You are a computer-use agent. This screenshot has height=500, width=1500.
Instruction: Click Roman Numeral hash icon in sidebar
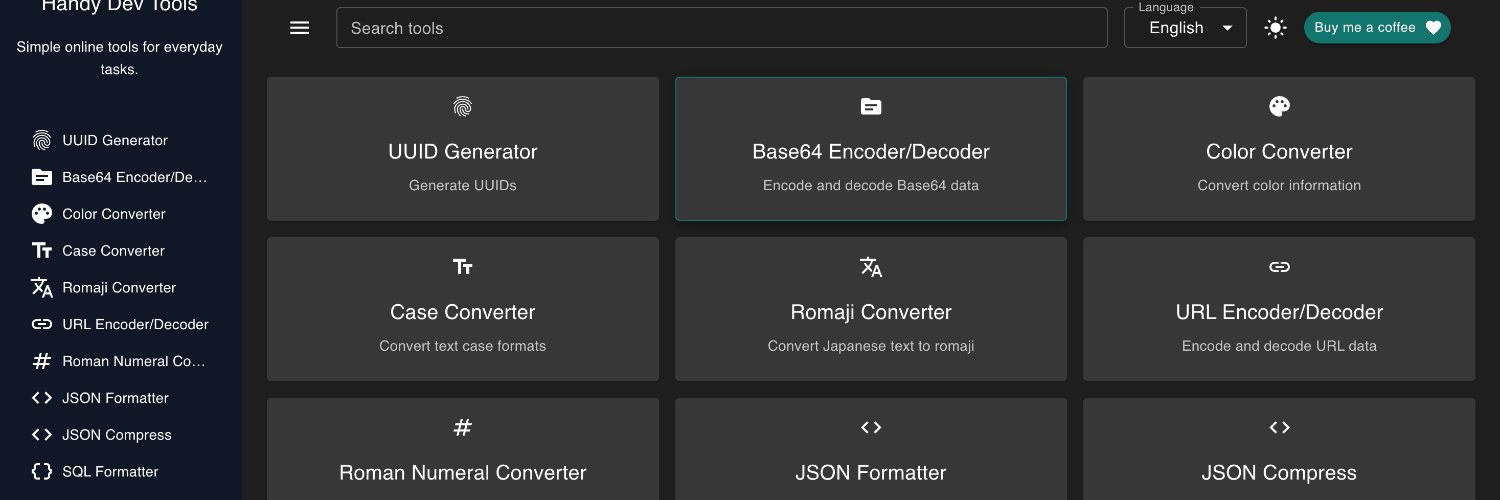click(42, 361)
